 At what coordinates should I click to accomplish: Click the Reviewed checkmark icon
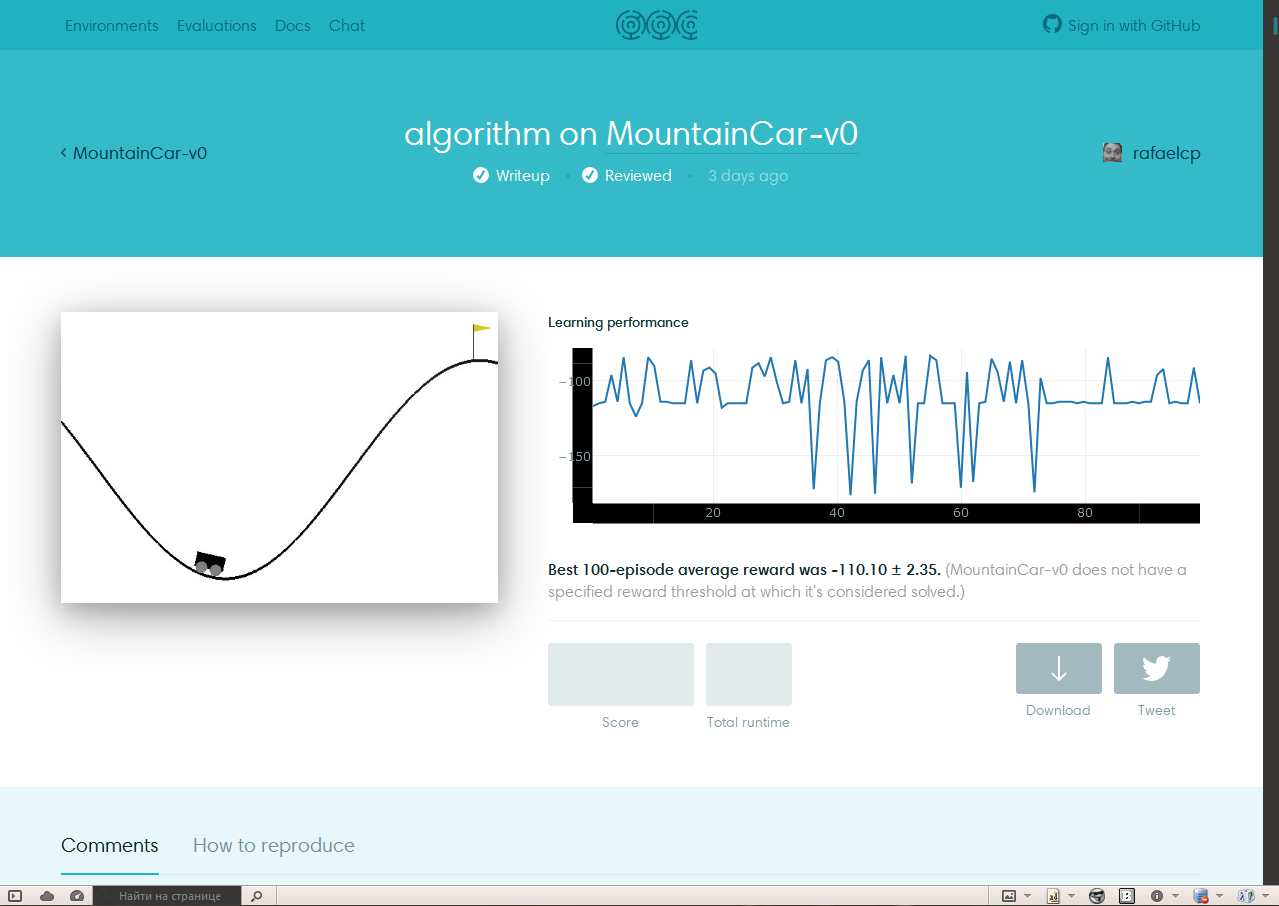[x=590, y=175]
